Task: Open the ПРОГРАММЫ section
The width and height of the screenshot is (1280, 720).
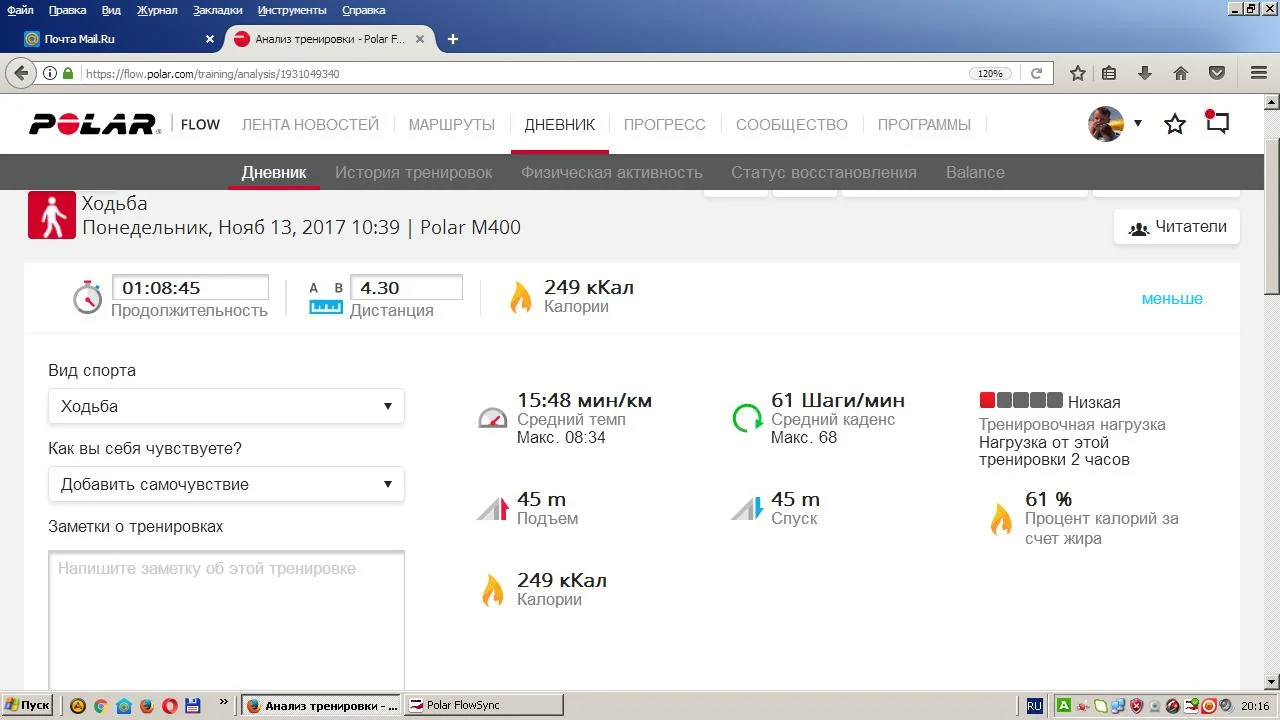Action: pyautogui.click(x=924, y=125)
